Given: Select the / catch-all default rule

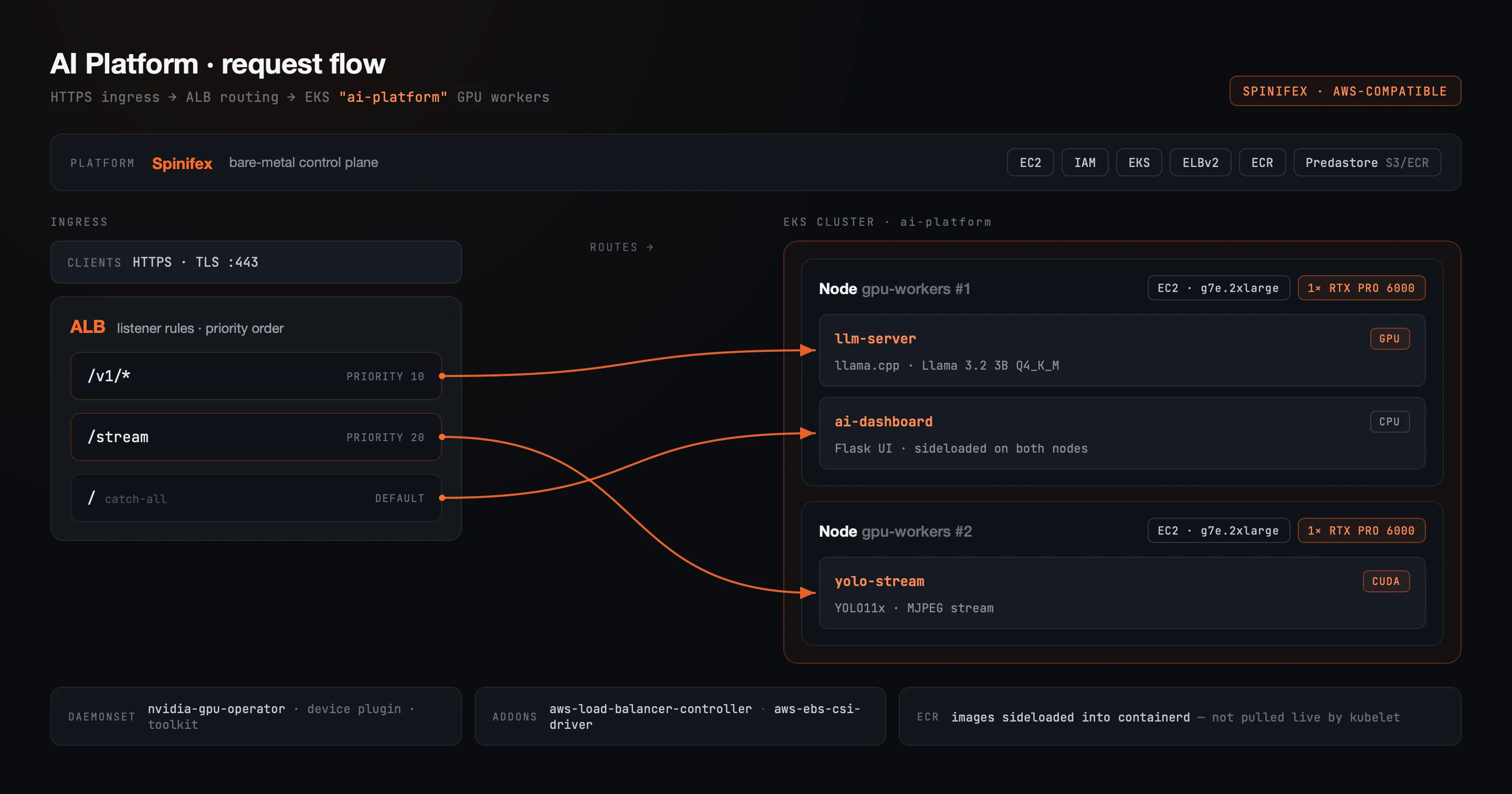Looking at the screenshot, I should click(256, 498).
